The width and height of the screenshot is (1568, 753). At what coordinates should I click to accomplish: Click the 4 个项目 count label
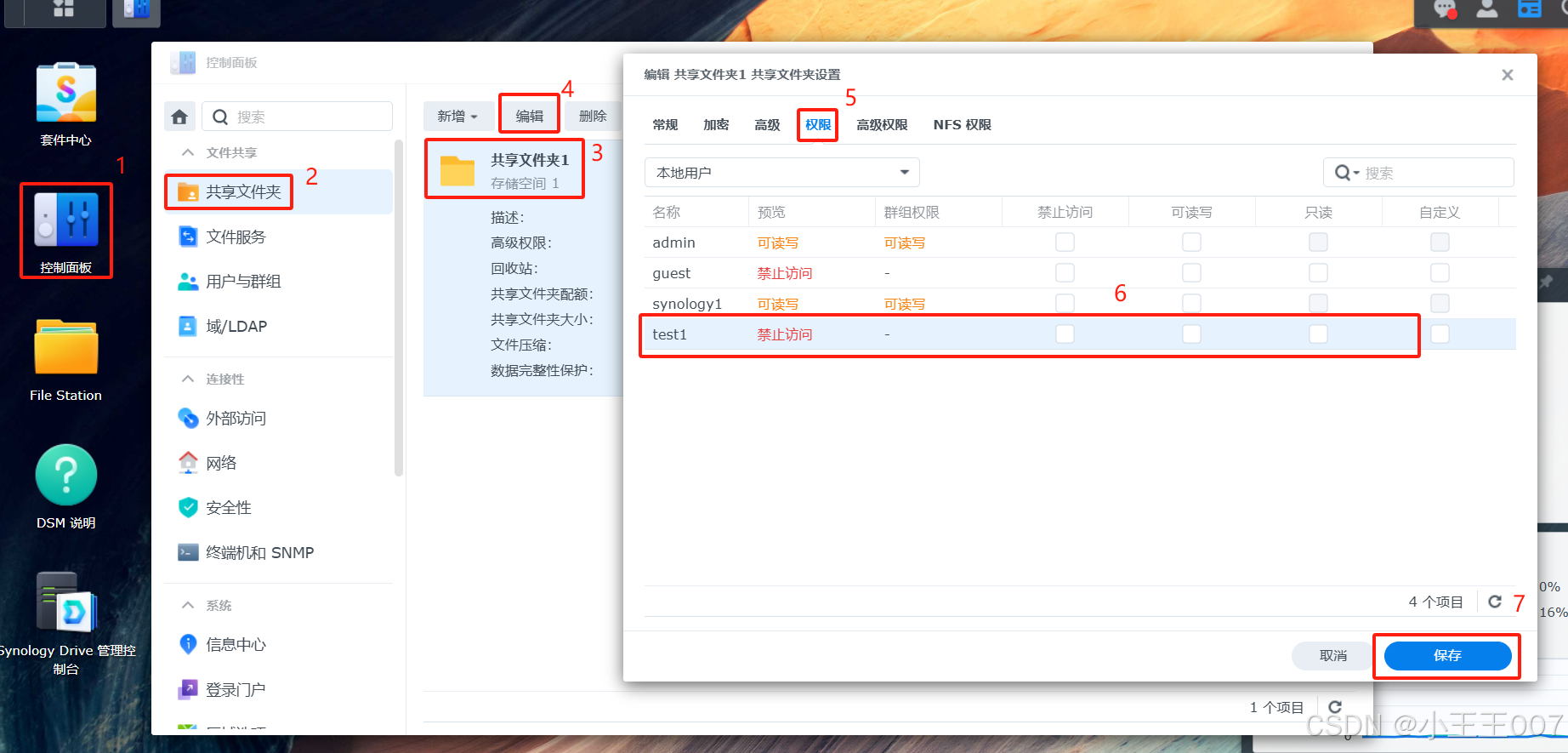1435,602
